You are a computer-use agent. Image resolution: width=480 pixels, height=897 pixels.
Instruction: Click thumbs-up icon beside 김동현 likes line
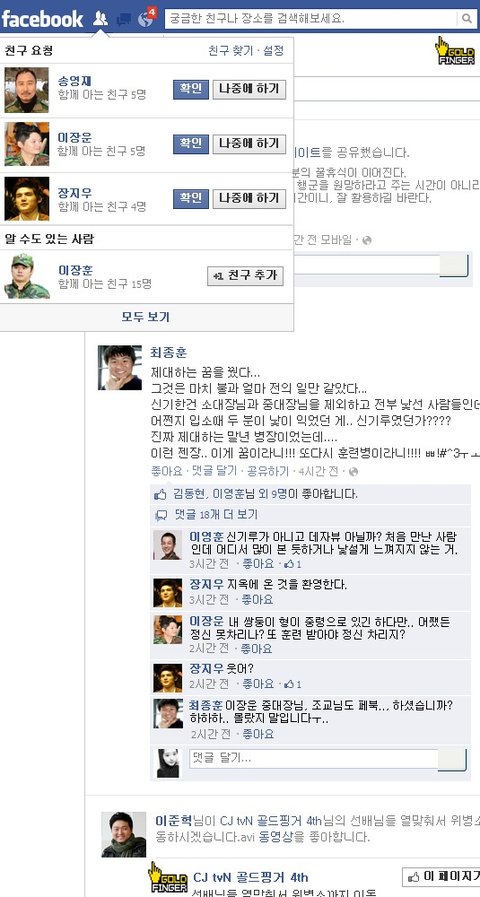161,494
